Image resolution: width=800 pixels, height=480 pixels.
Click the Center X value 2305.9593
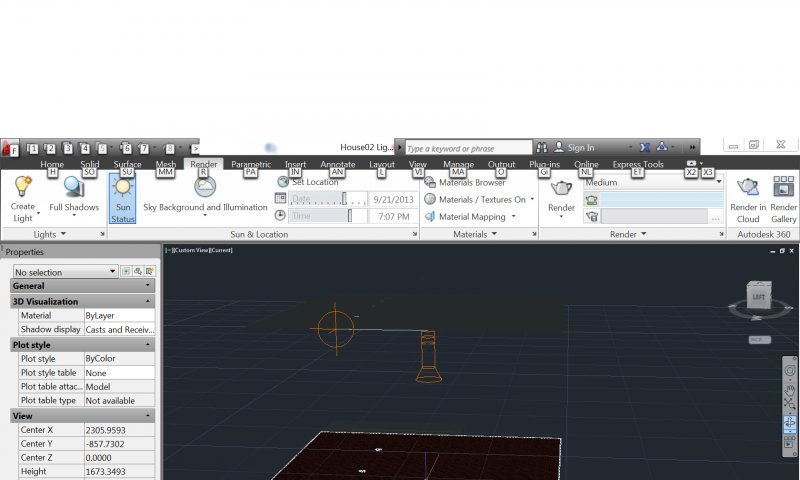tap(119, 430)
